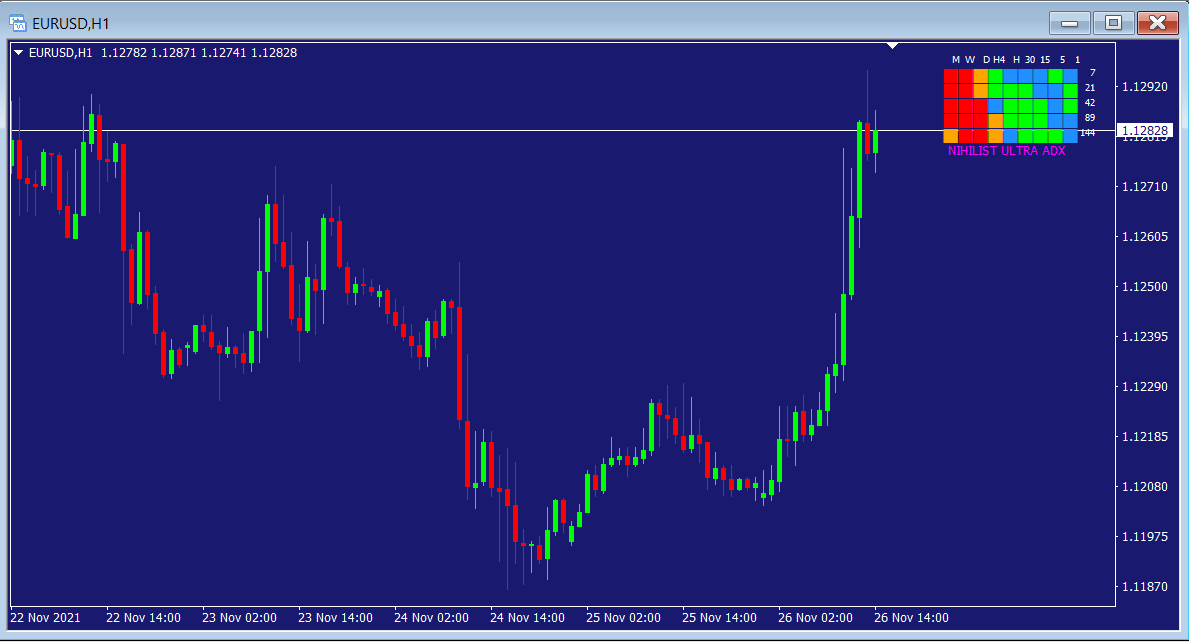Click the current price label 1.12828
Image resolution: width=1189 pixels, height=642 pixels.
(1145, 131)
